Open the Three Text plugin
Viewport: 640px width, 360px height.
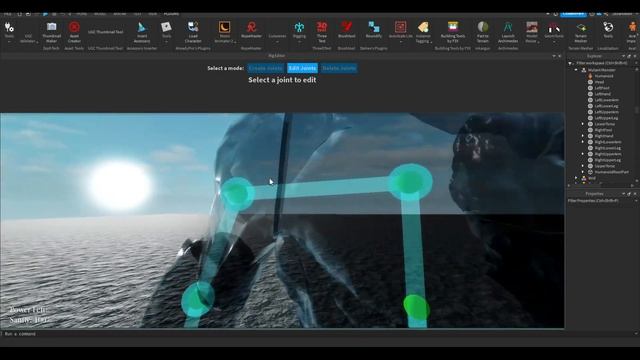tap(322, 32)
